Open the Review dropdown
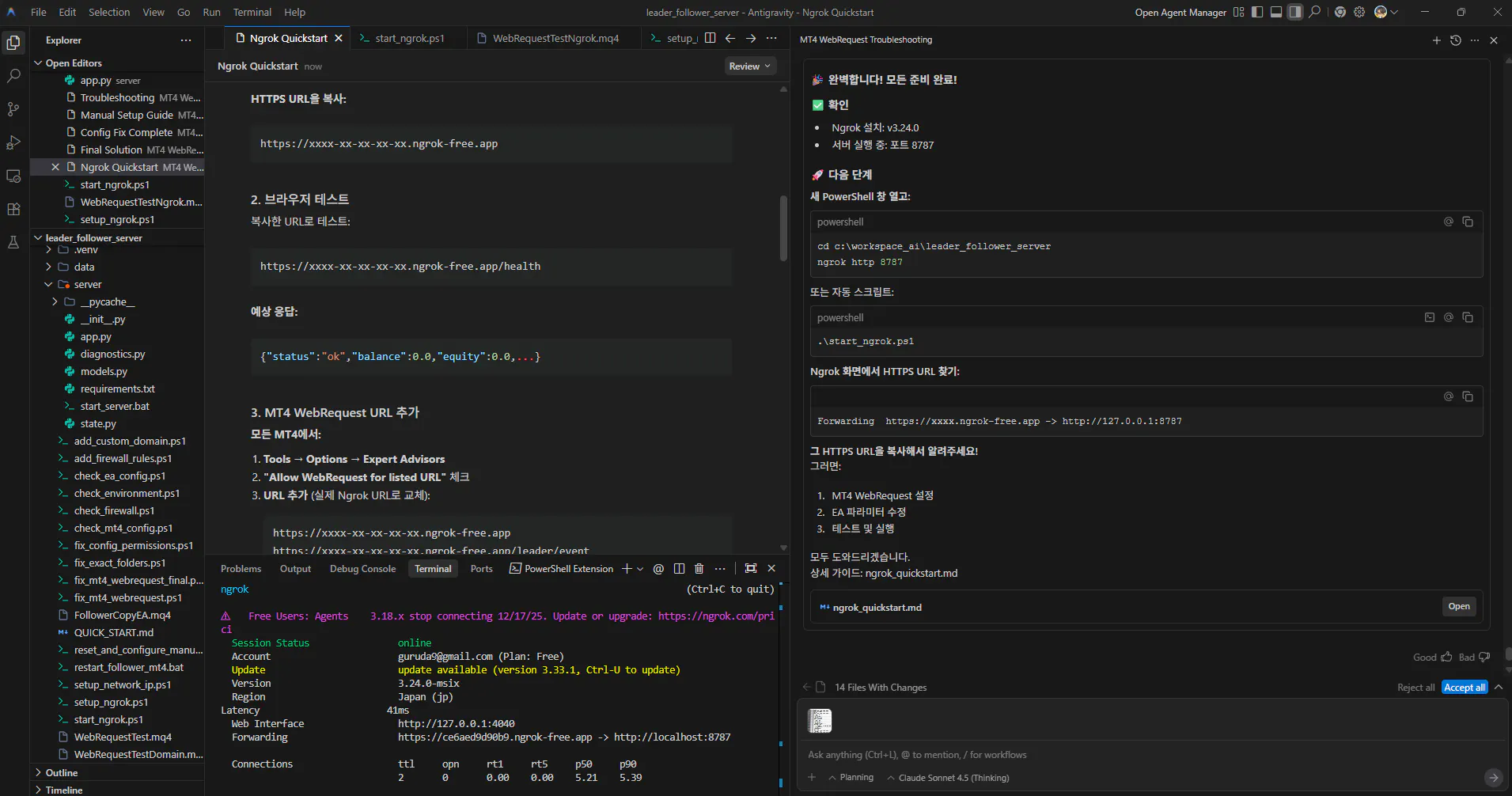This screenshot has height=796, width=1512. [749, 66]
